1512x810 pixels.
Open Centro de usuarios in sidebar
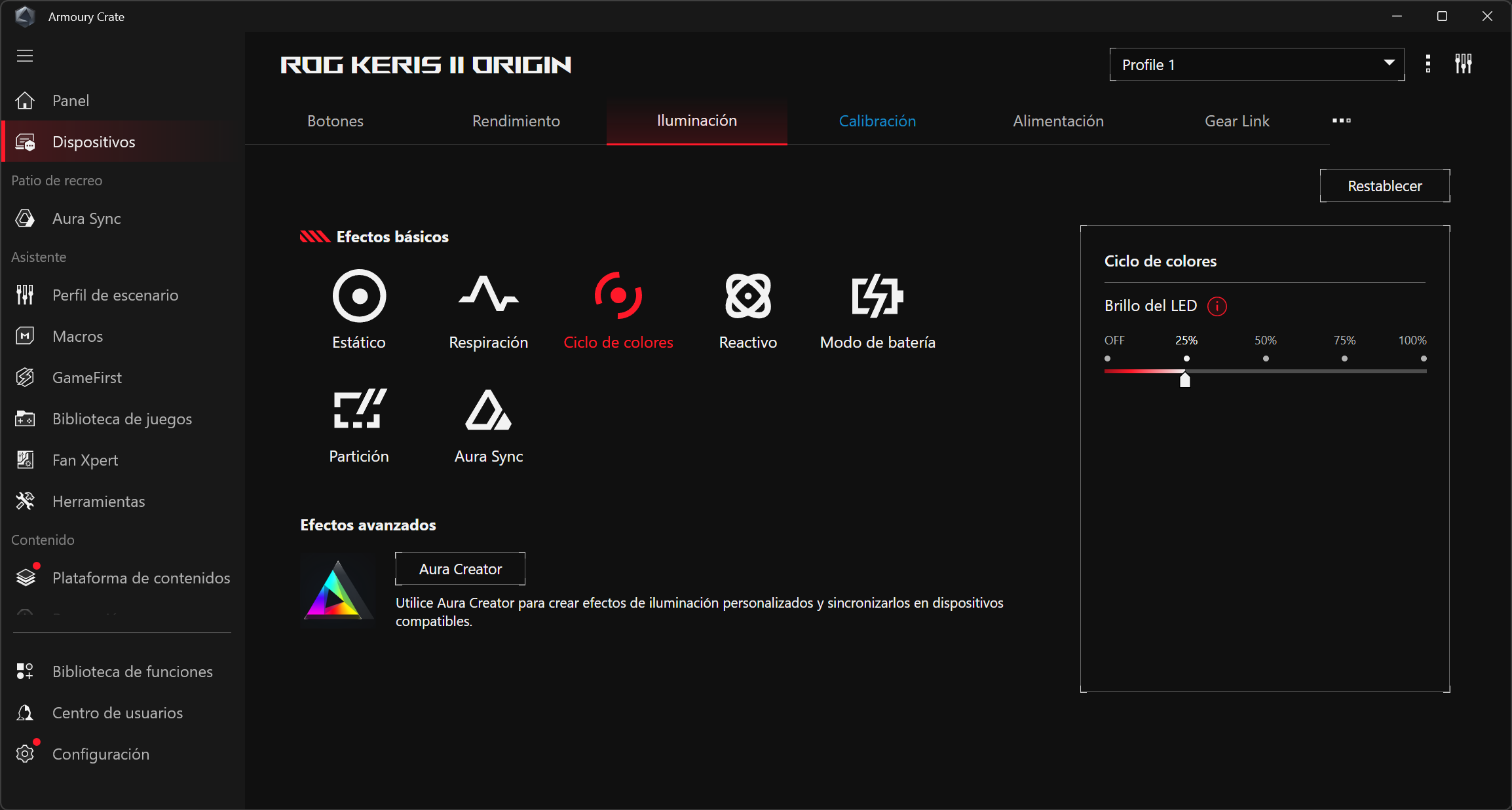[123, 713]
